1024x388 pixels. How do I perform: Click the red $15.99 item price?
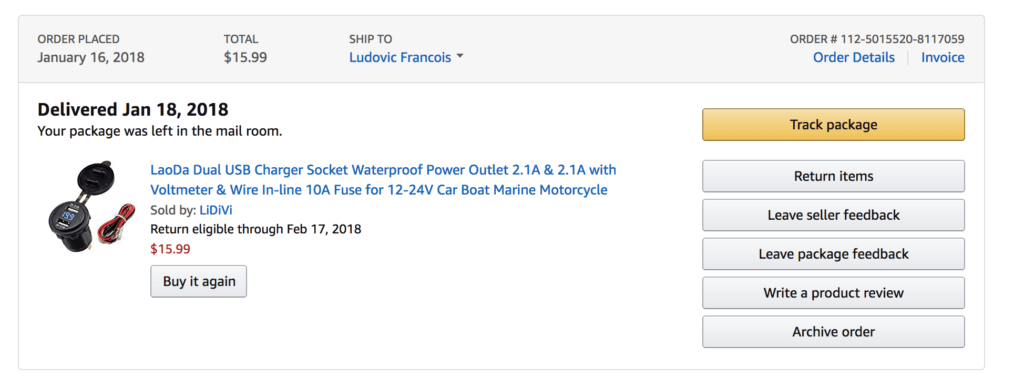pyautogui.click(x=170, y=249)
